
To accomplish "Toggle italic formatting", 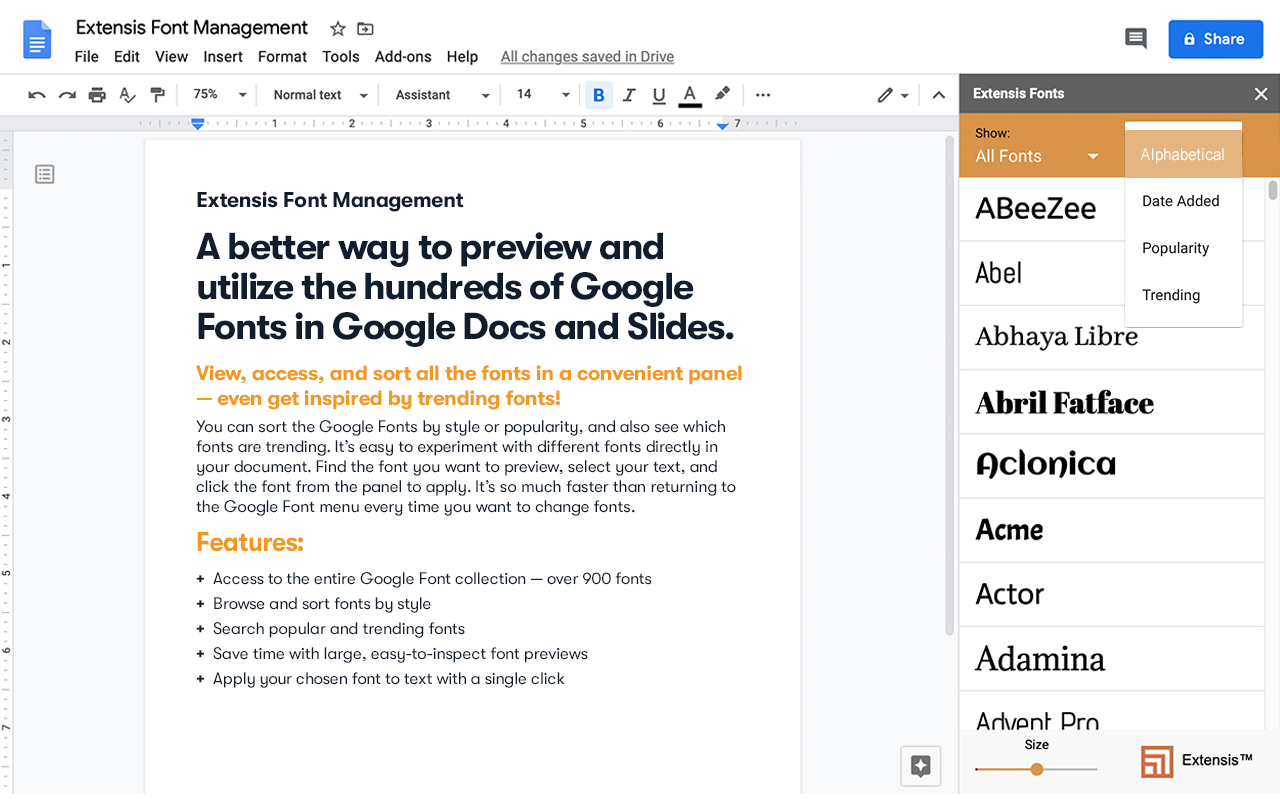I will click(x=629, y=95).
